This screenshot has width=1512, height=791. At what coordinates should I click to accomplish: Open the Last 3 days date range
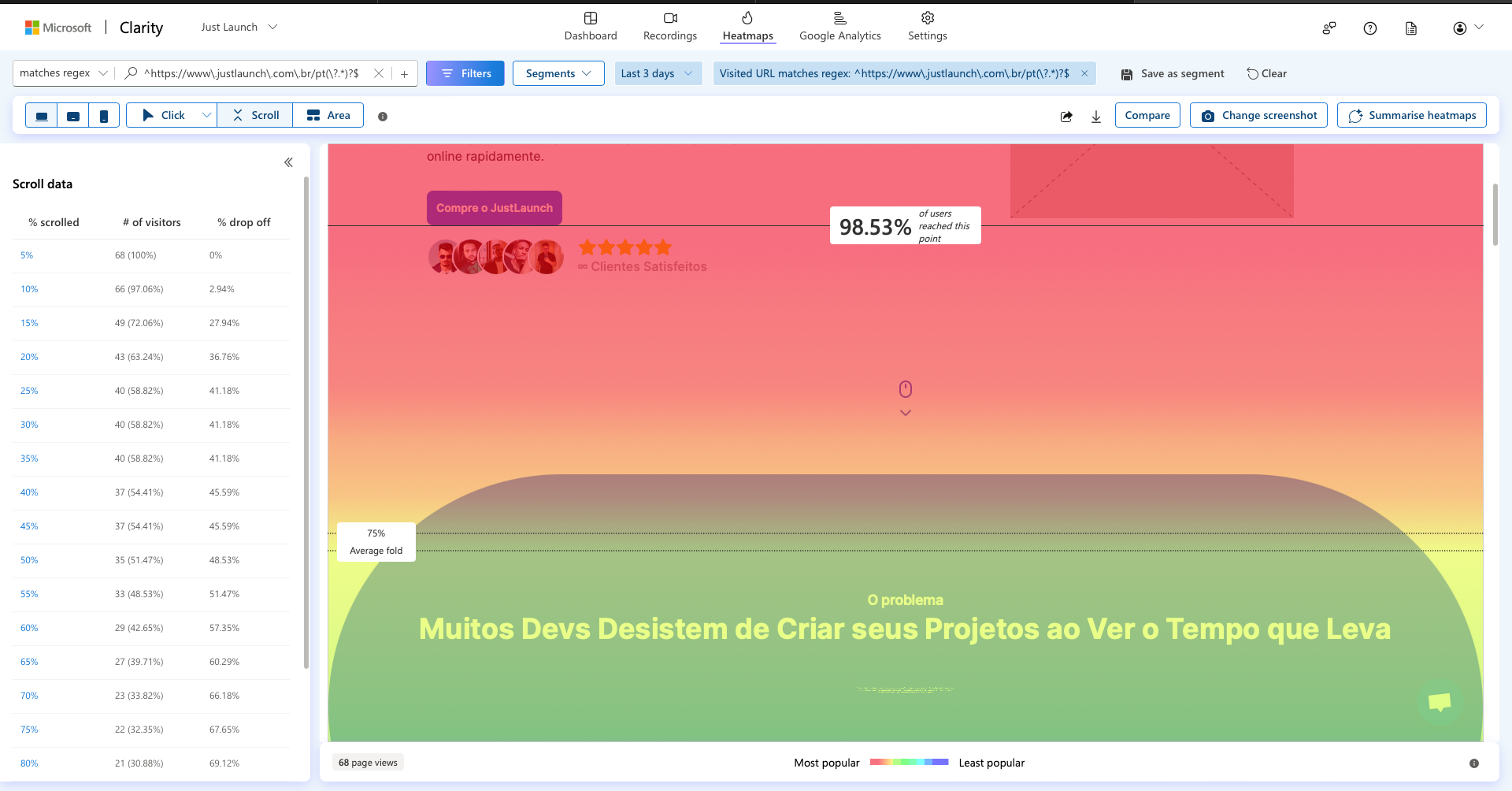coord(658,73)
